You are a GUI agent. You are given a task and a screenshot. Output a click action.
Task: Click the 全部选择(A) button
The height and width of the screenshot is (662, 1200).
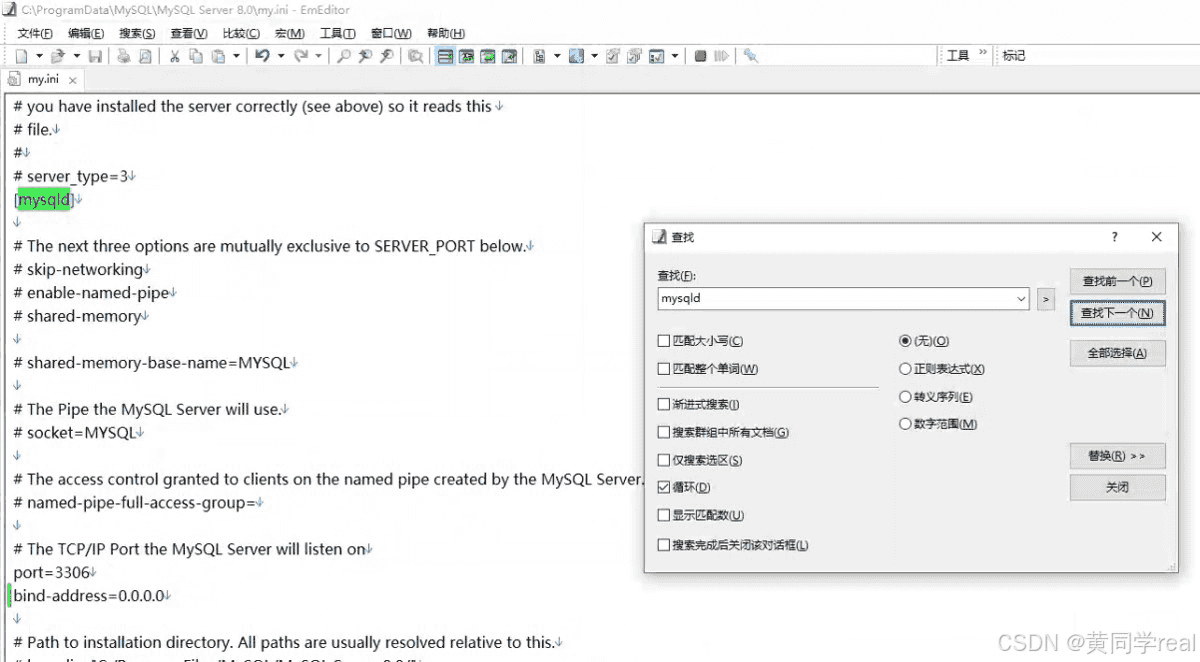click(1117, 353)
